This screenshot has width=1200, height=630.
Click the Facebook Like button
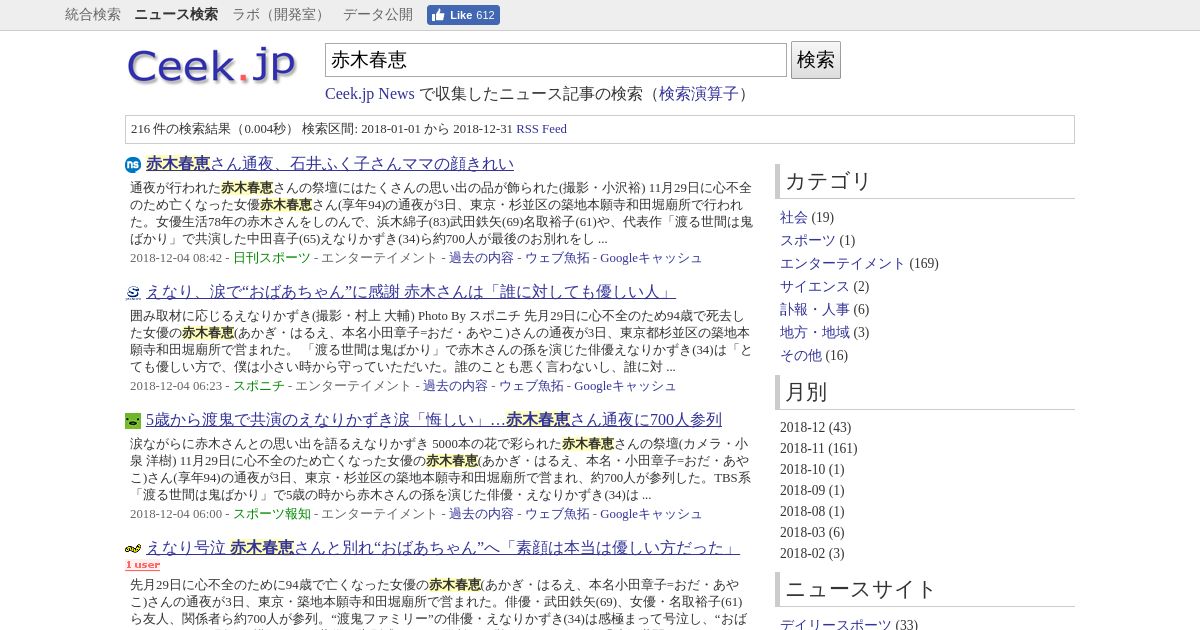point(463,15)
